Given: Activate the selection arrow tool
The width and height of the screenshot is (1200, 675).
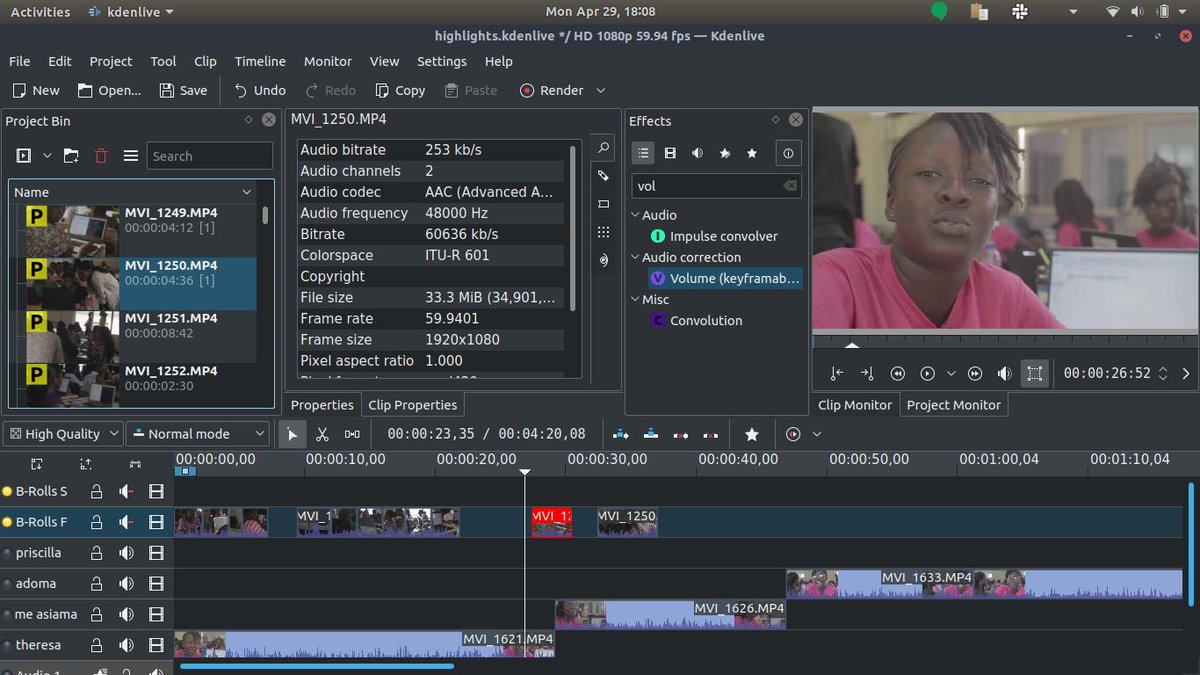Looking at the screenshot, I should pyautogui.click(x=292, y=434).
